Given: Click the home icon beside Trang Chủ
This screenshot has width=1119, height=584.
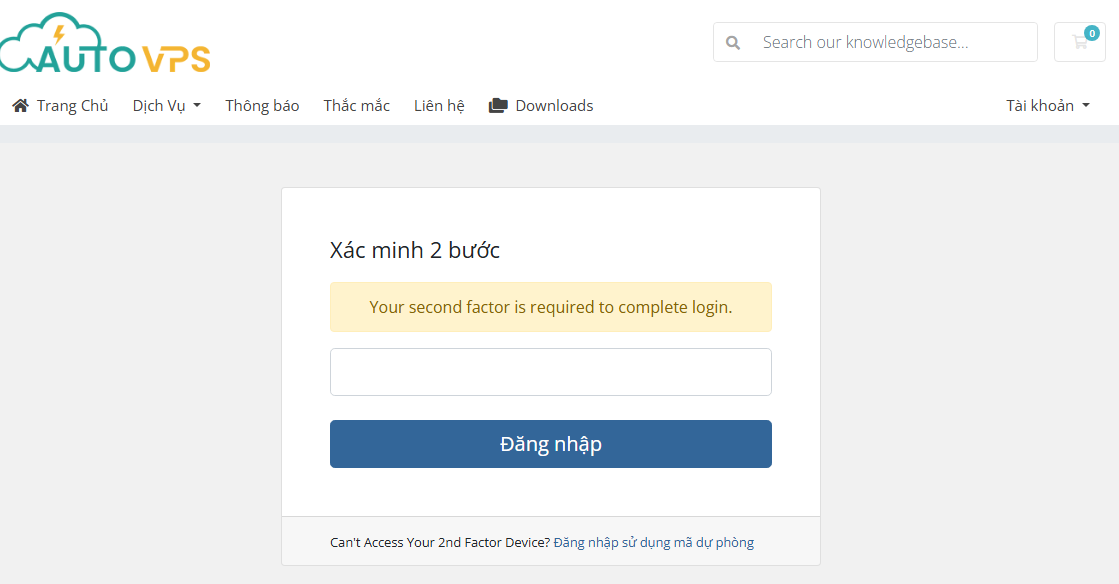Looking at the screenshot, I should tap(21, 106).
